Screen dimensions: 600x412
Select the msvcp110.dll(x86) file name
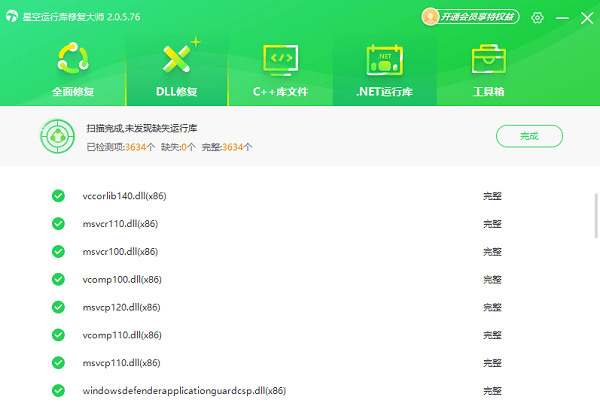point(121,363)
